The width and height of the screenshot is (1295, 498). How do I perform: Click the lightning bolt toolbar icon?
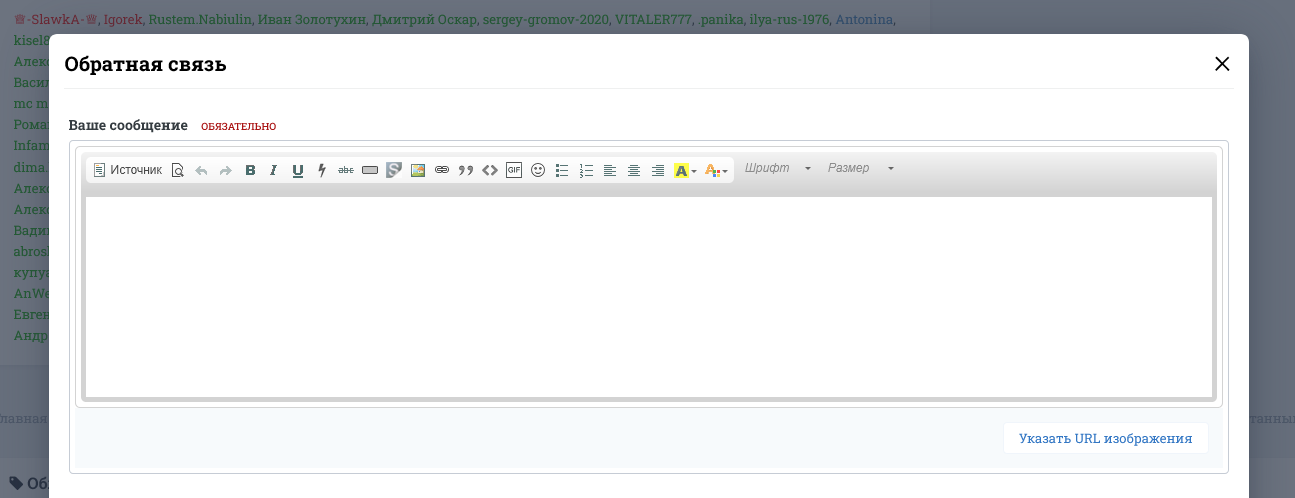(x=322, y=170)
